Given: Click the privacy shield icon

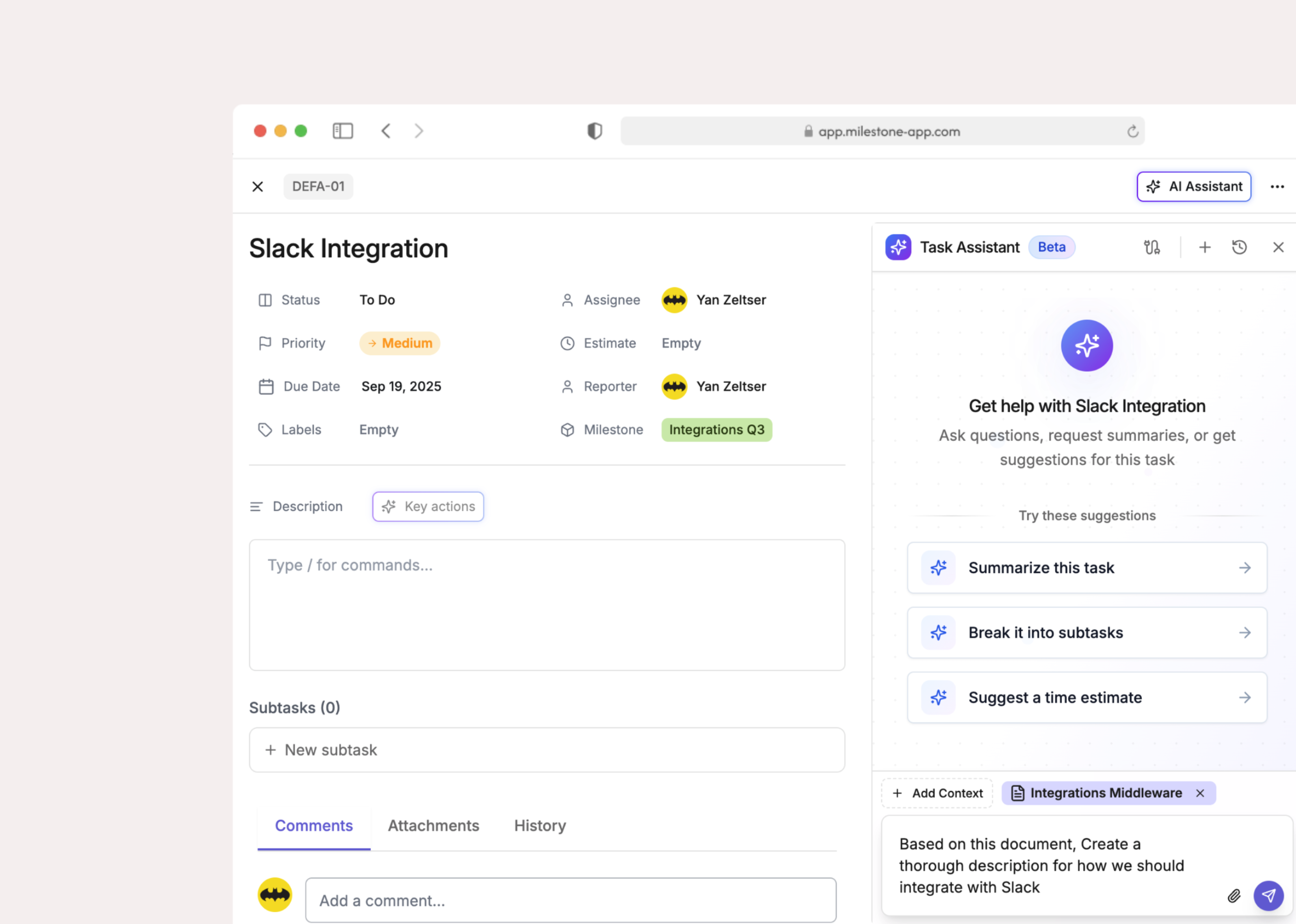Looking at the screenshot, I should coord(594,131).
